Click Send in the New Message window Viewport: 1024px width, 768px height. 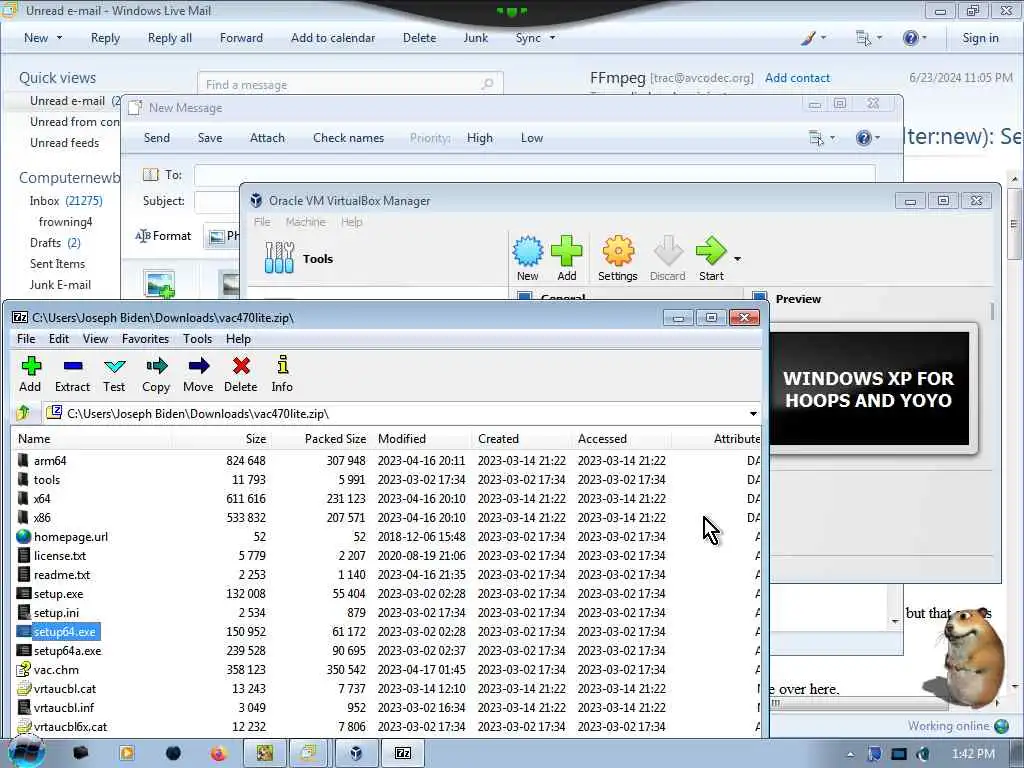pos(157,138)
